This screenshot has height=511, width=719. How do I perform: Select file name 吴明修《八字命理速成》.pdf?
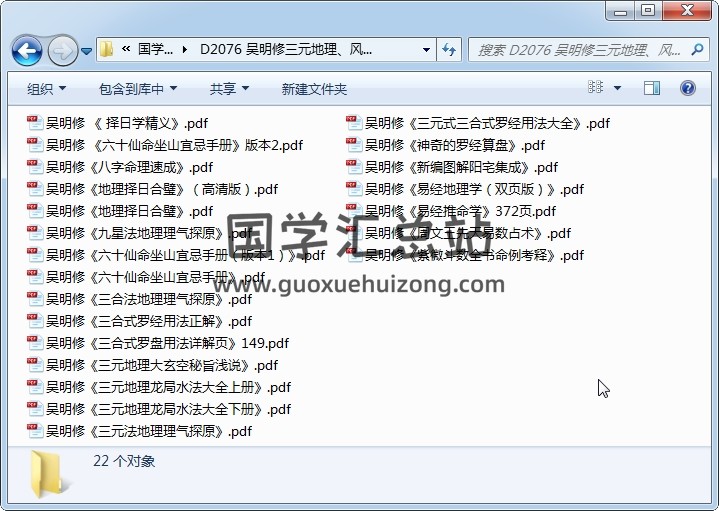point(129,167)
